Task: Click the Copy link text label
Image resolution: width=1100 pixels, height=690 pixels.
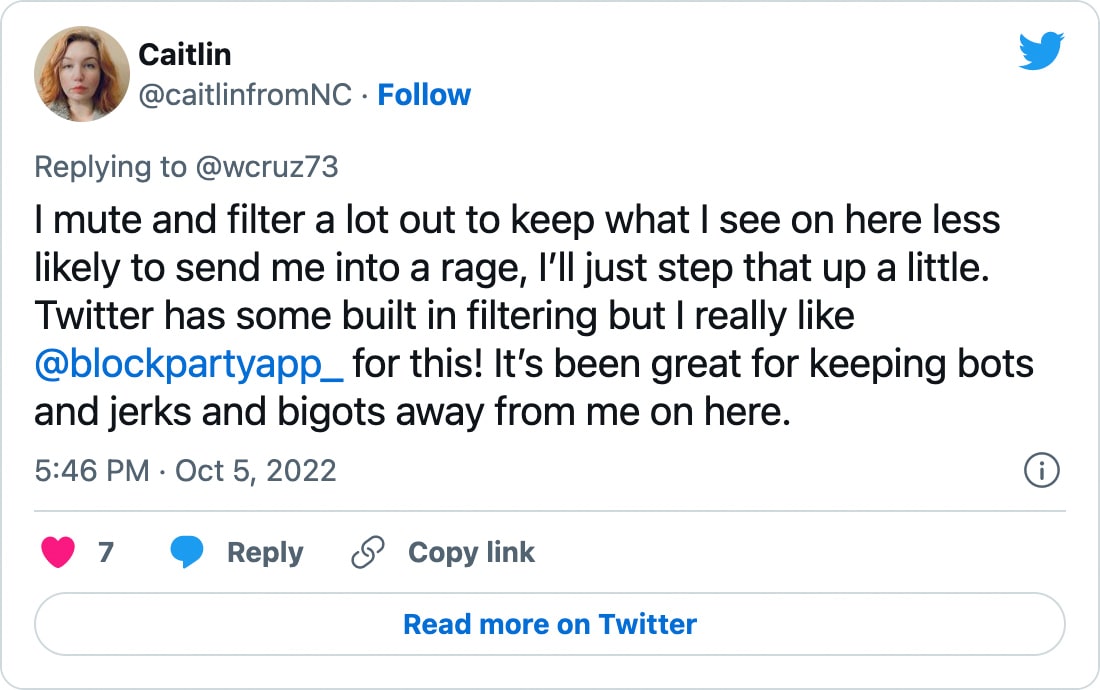Action: point(471,553)
